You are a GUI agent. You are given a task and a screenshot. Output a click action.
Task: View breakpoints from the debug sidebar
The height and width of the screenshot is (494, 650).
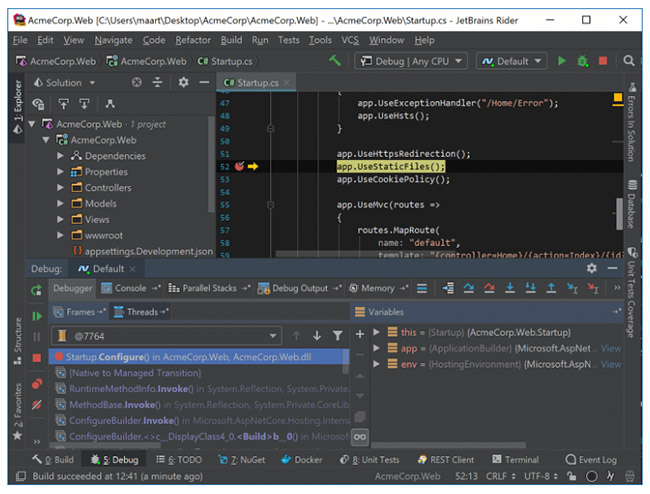[x=37, y=384]
